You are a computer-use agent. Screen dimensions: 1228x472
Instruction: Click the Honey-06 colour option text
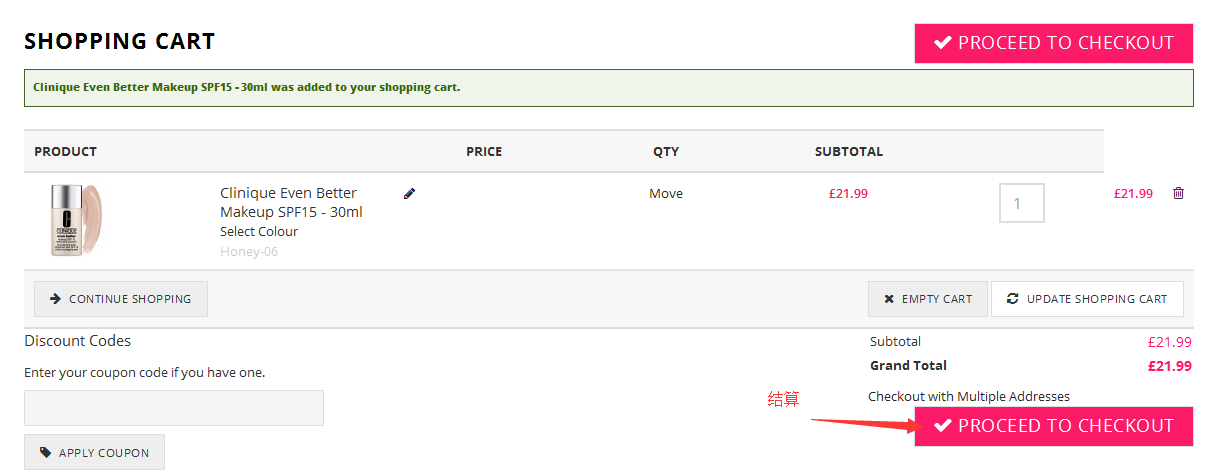(x=249, y=252)
